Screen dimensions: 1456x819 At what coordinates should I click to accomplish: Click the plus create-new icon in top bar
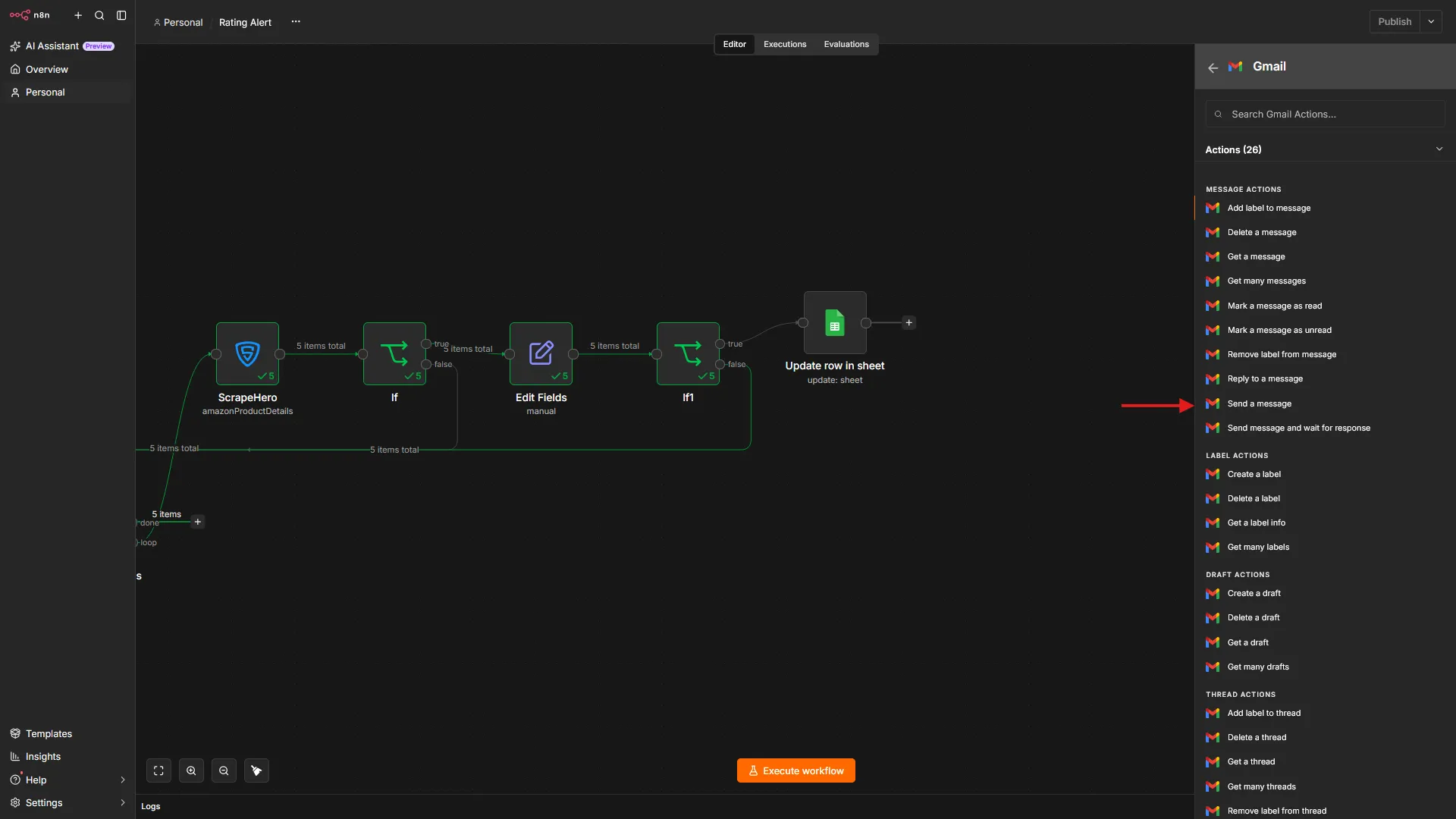78,15
